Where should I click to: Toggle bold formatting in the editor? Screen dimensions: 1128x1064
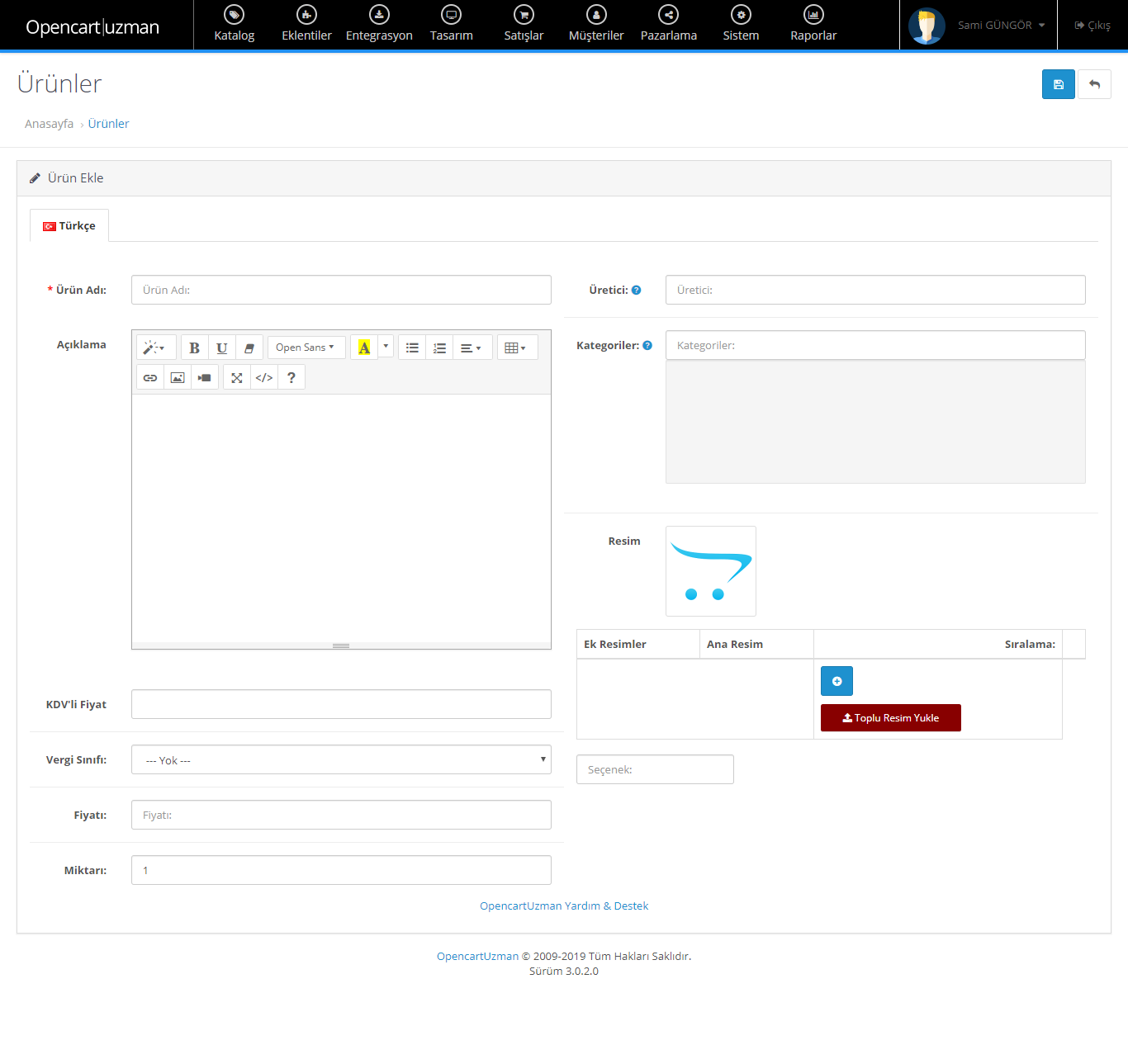tap(194, 348)
